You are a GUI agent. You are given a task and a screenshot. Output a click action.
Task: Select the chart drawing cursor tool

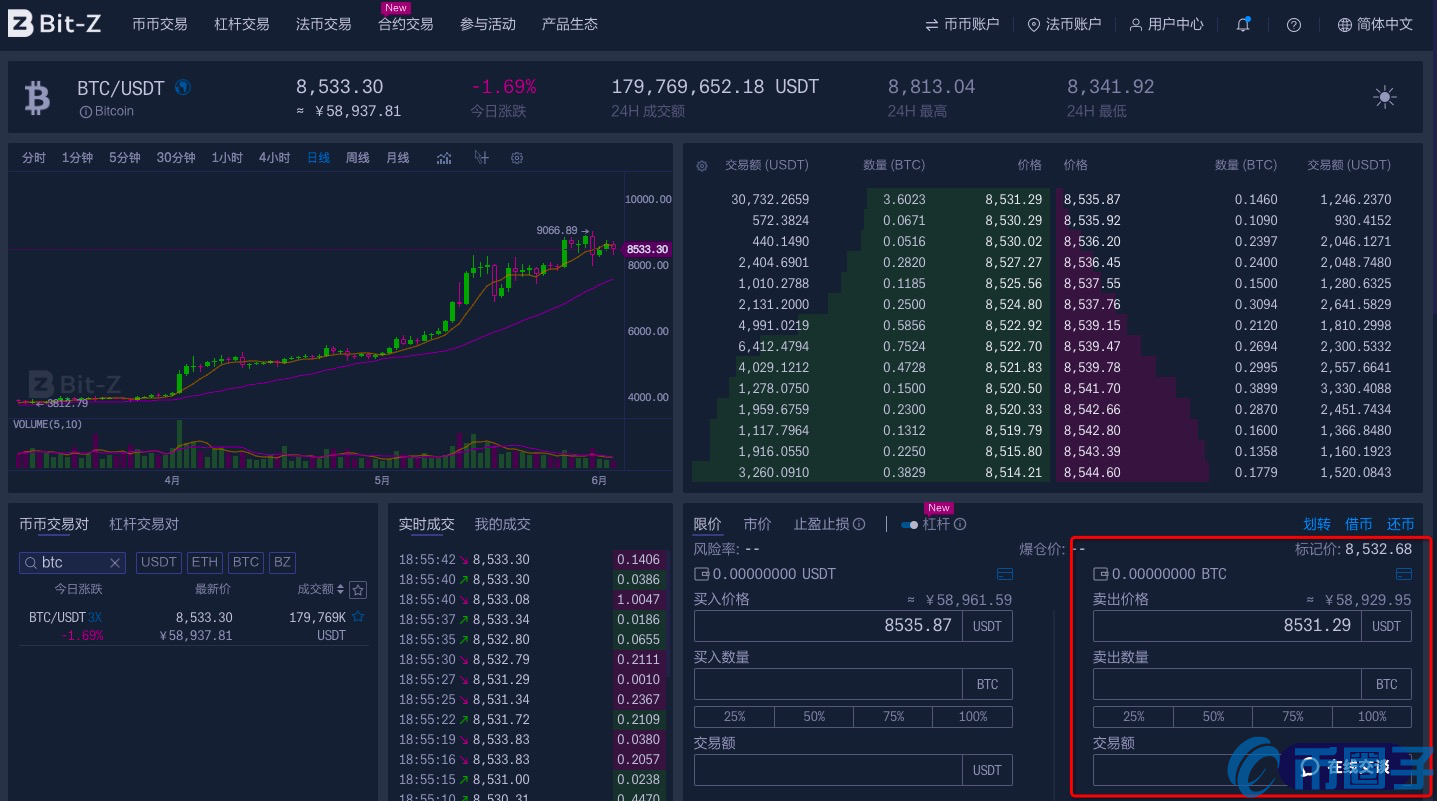481,158
